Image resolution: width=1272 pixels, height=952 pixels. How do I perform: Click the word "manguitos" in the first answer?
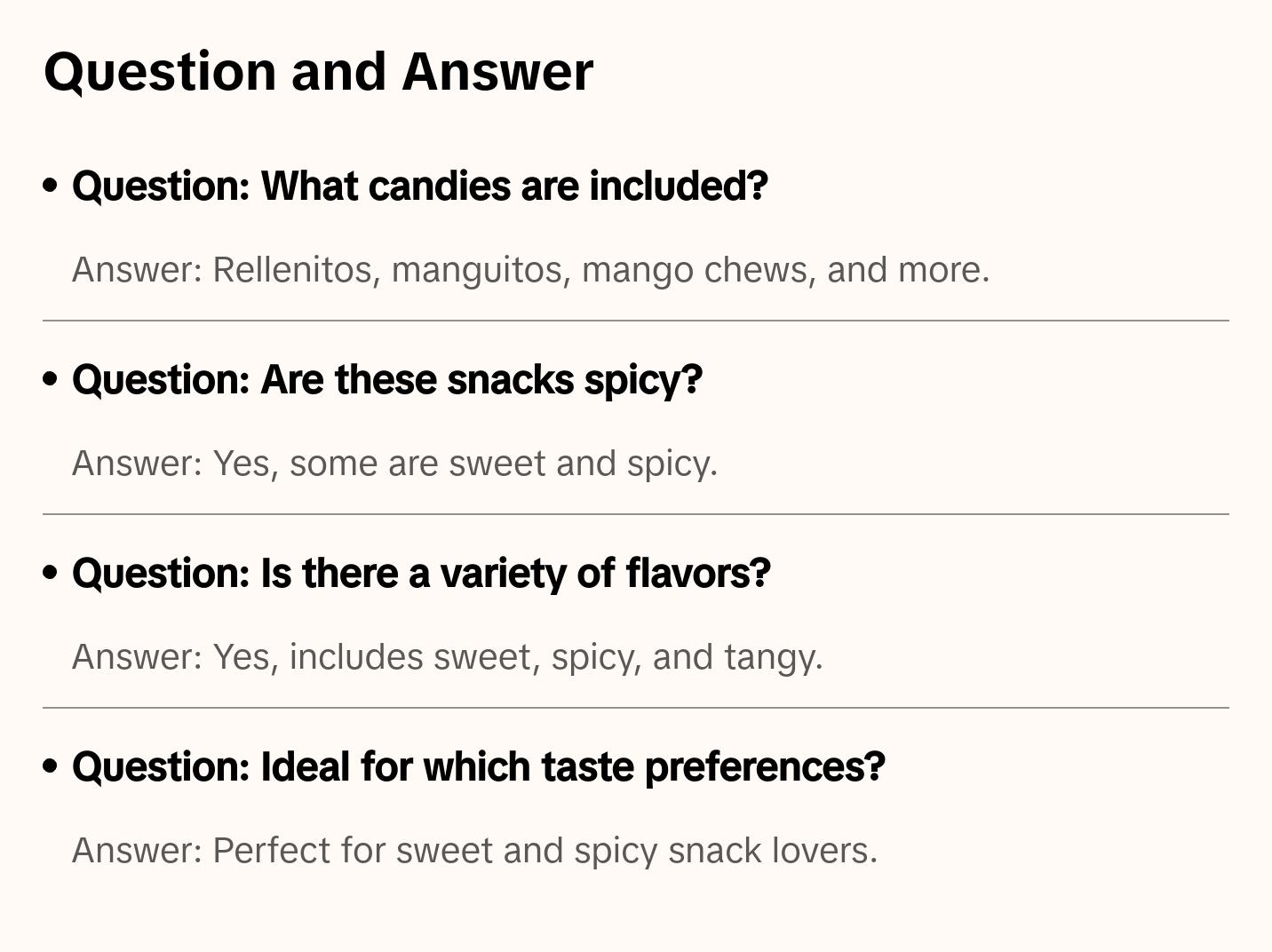pyautogui.click(x=478, y=270)
